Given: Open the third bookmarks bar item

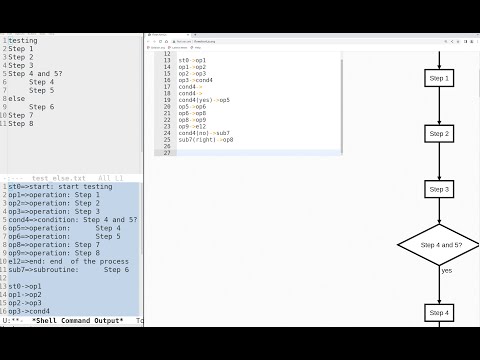Looking at the screenshot, I should 196,48.
